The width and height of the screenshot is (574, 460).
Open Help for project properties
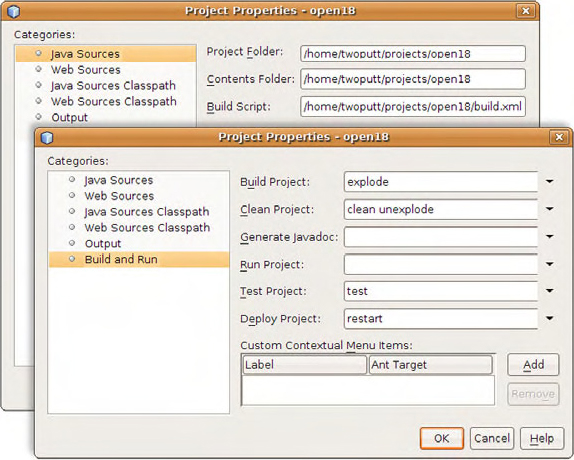(542, 438)
